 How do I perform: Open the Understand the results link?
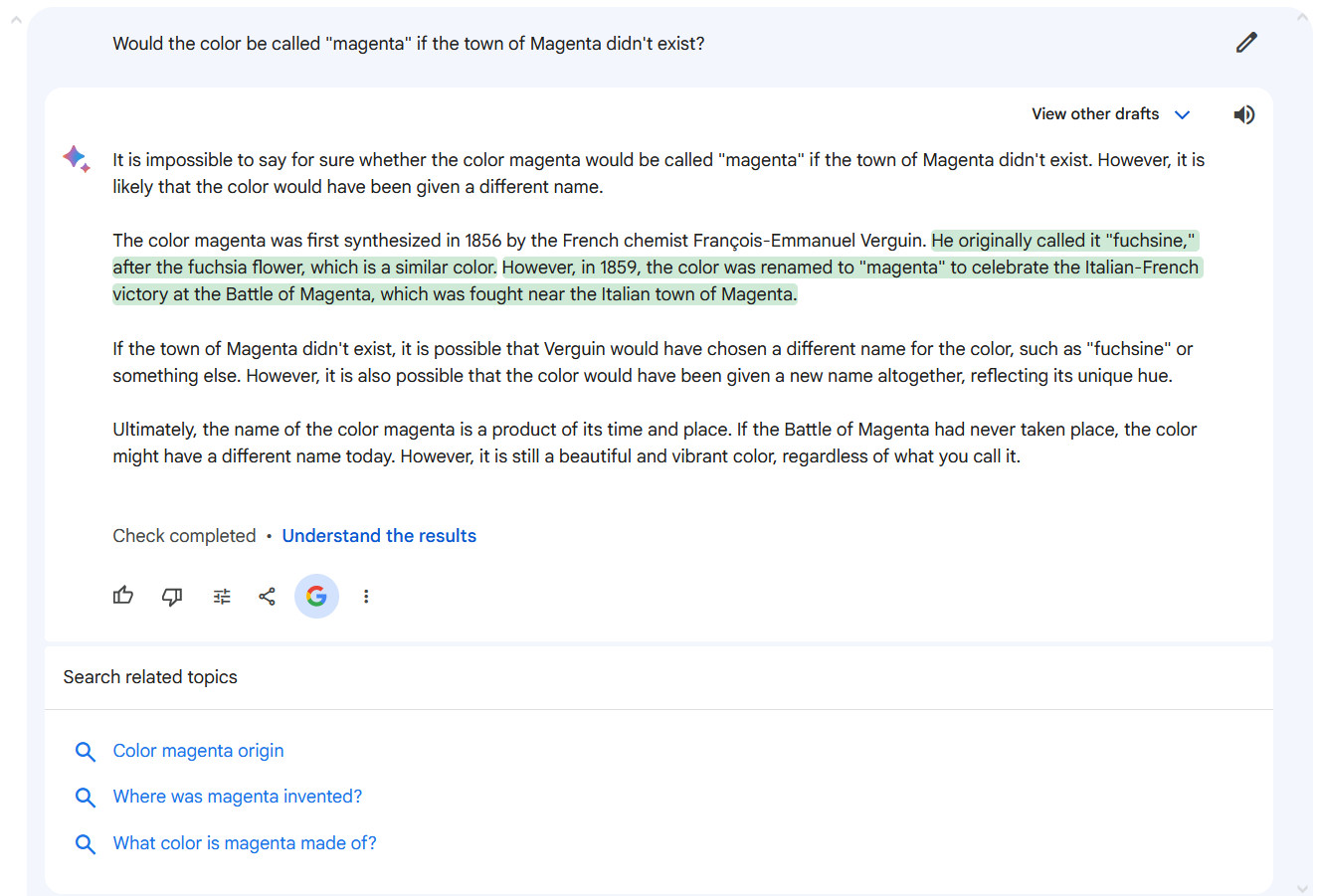point(379,536)
